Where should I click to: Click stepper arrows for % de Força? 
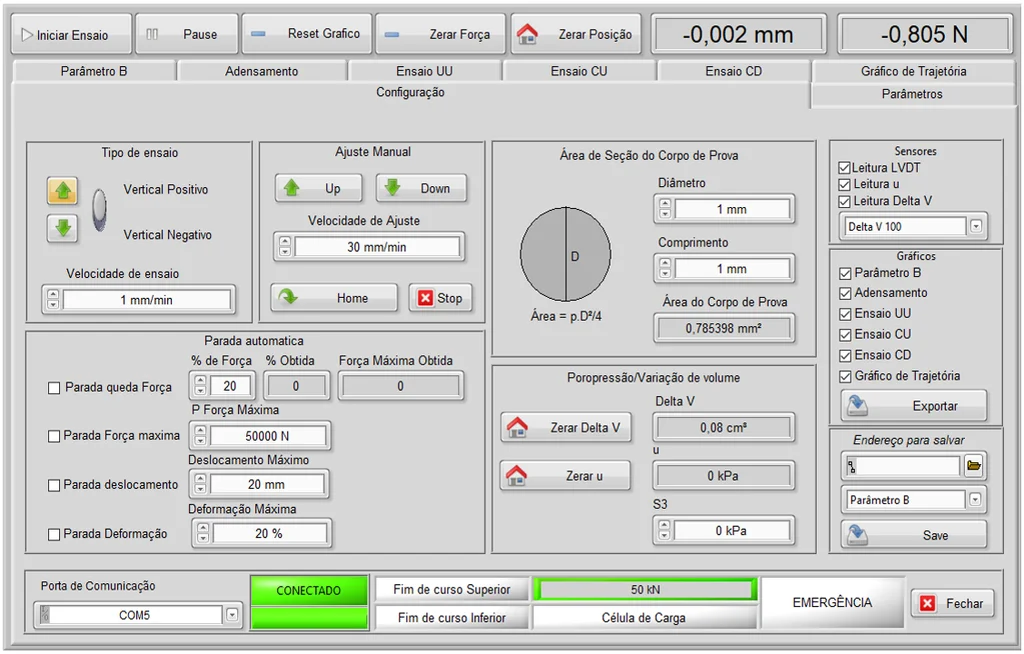click(x=200, y=385)
